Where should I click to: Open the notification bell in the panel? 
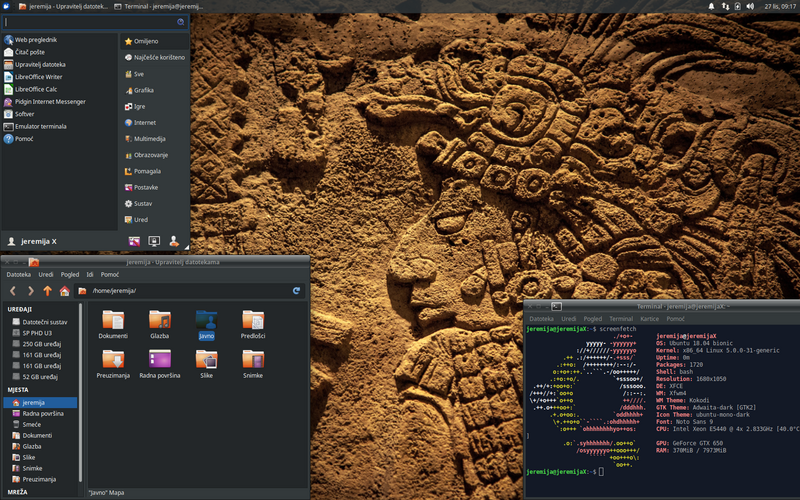click(x=711, y=6)
